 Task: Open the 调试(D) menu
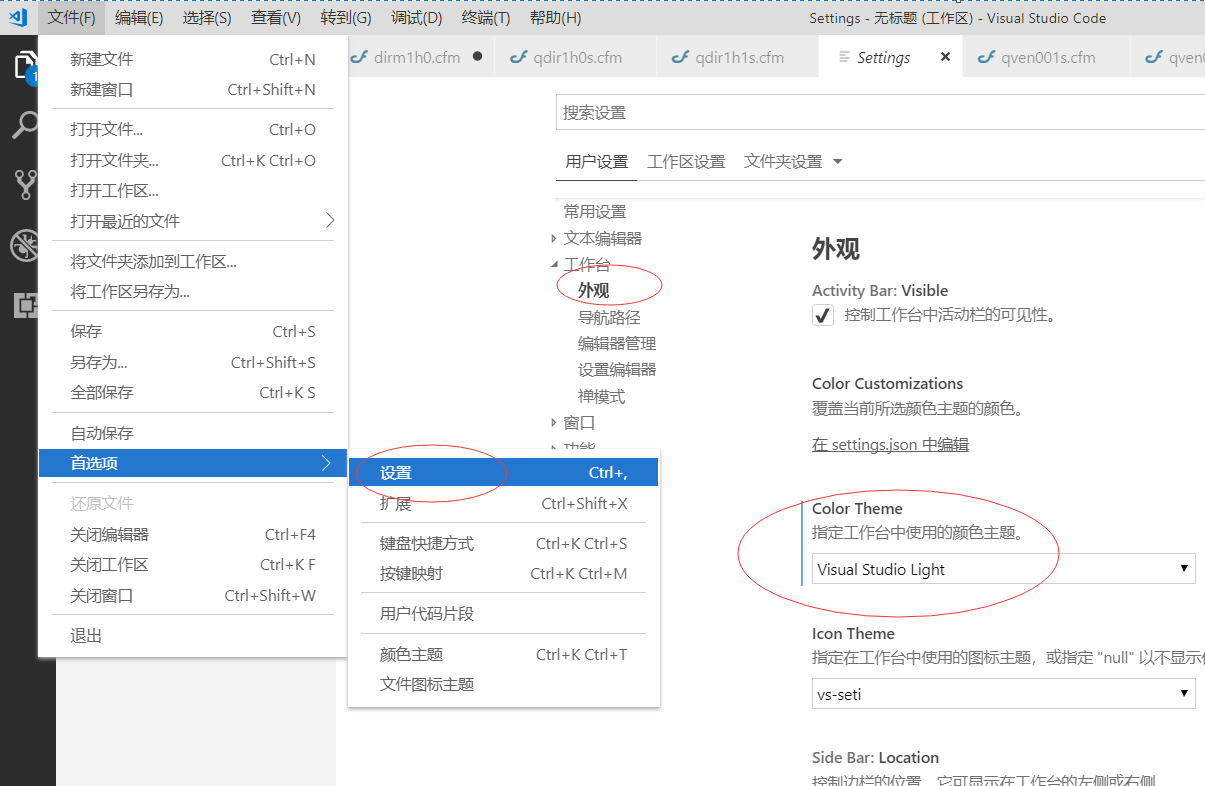[x=417, y=17]
